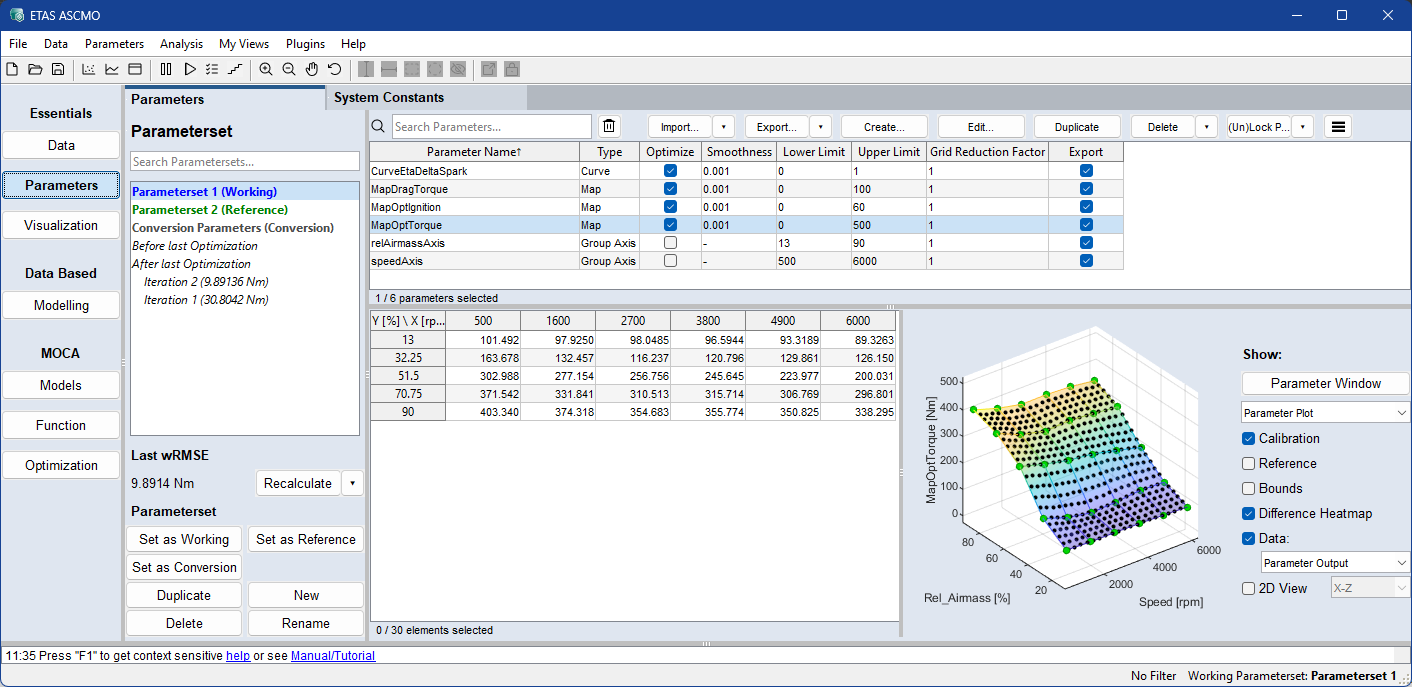Enable Optimize for relAirmassAxis
The width and height of the screenshot is (1412, 687).
(x=670, y=243)
